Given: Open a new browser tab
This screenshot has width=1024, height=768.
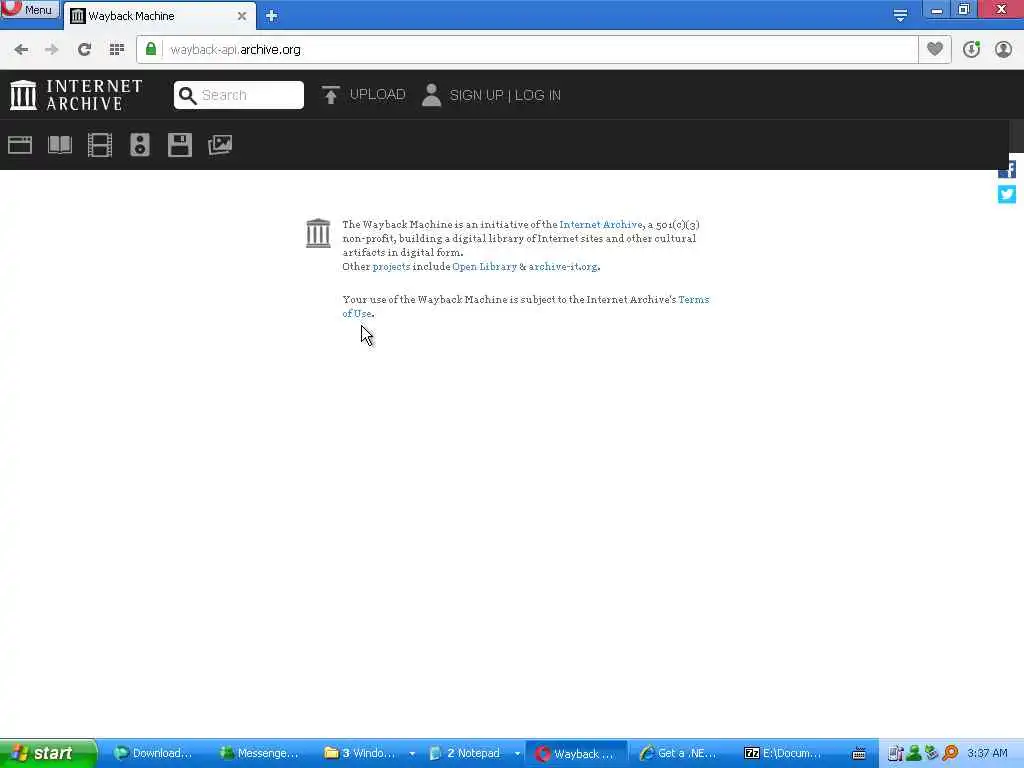Looking at the screenshot, I should tap(272, 16).
